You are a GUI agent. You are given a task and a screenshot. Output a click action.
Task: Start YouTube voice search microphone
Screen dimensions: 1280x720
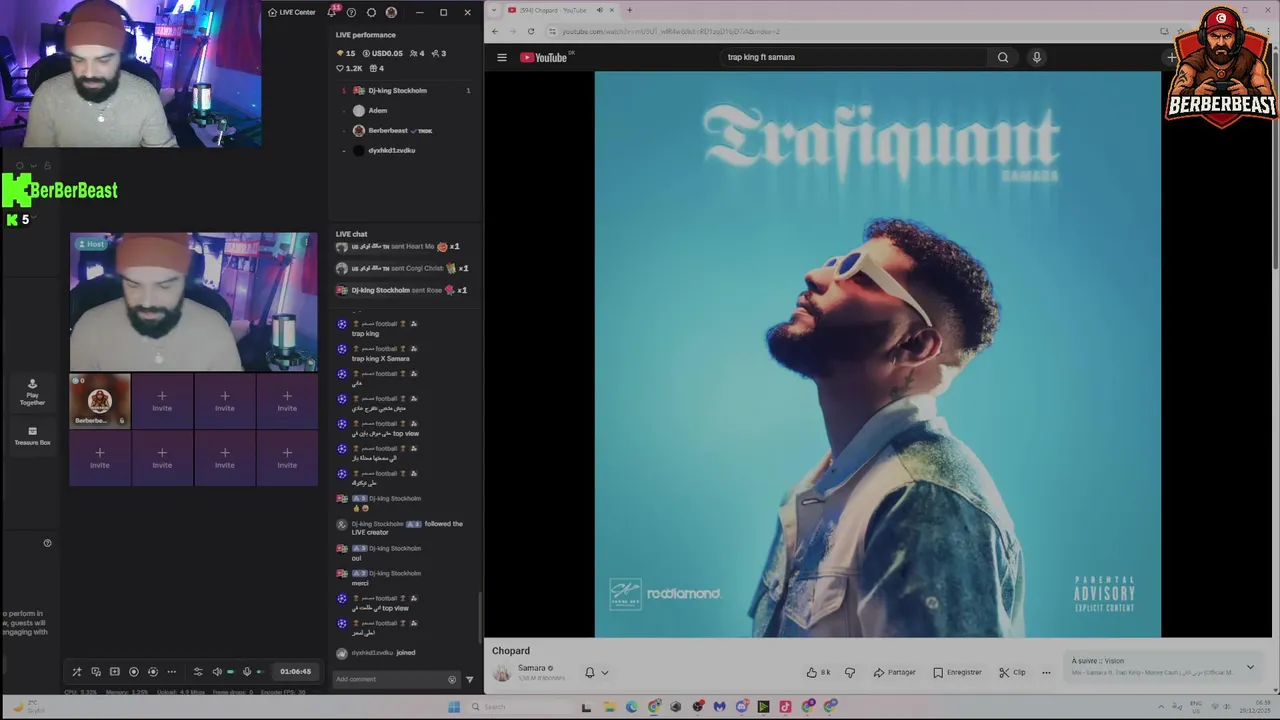(1037, 57)
